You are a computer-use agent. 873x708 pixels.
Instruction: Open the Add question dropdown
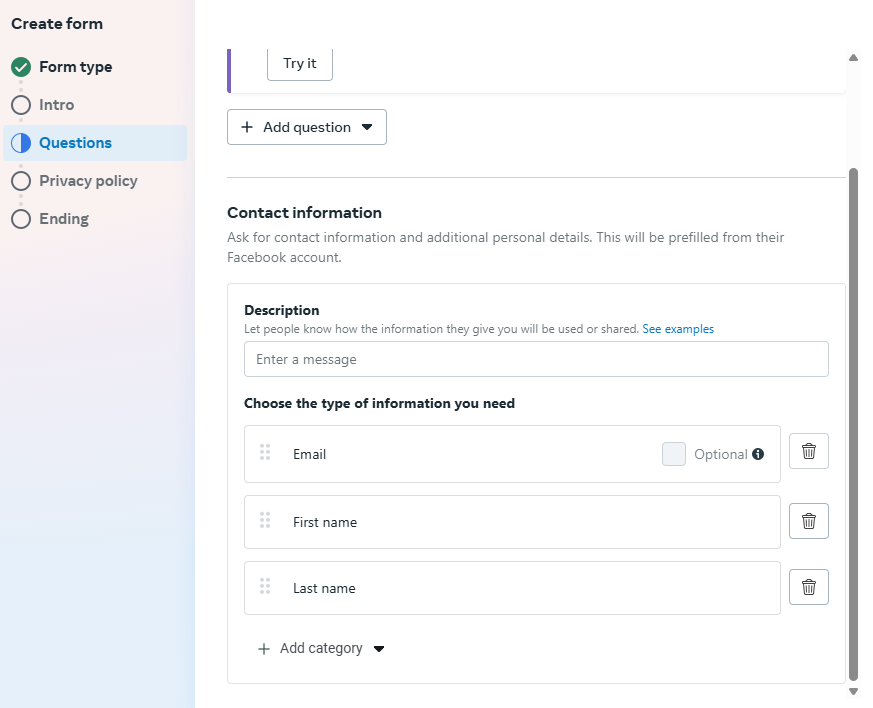point(307,127)
